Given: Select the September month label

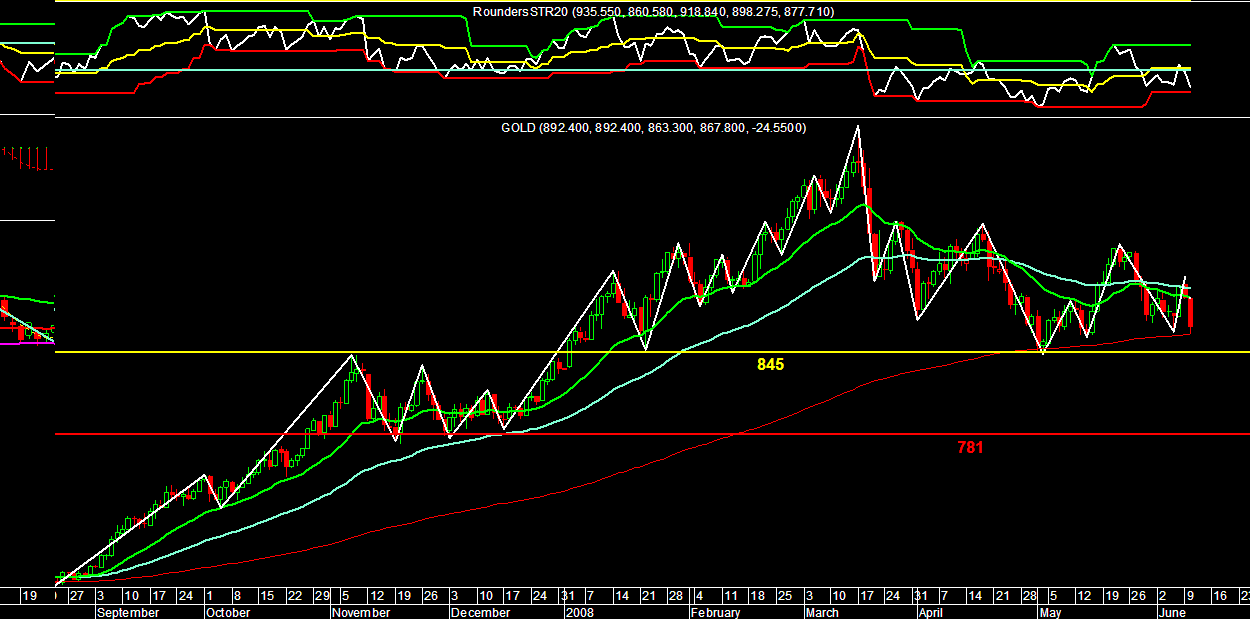Looking at the screenshot, I should click(127, 612).
